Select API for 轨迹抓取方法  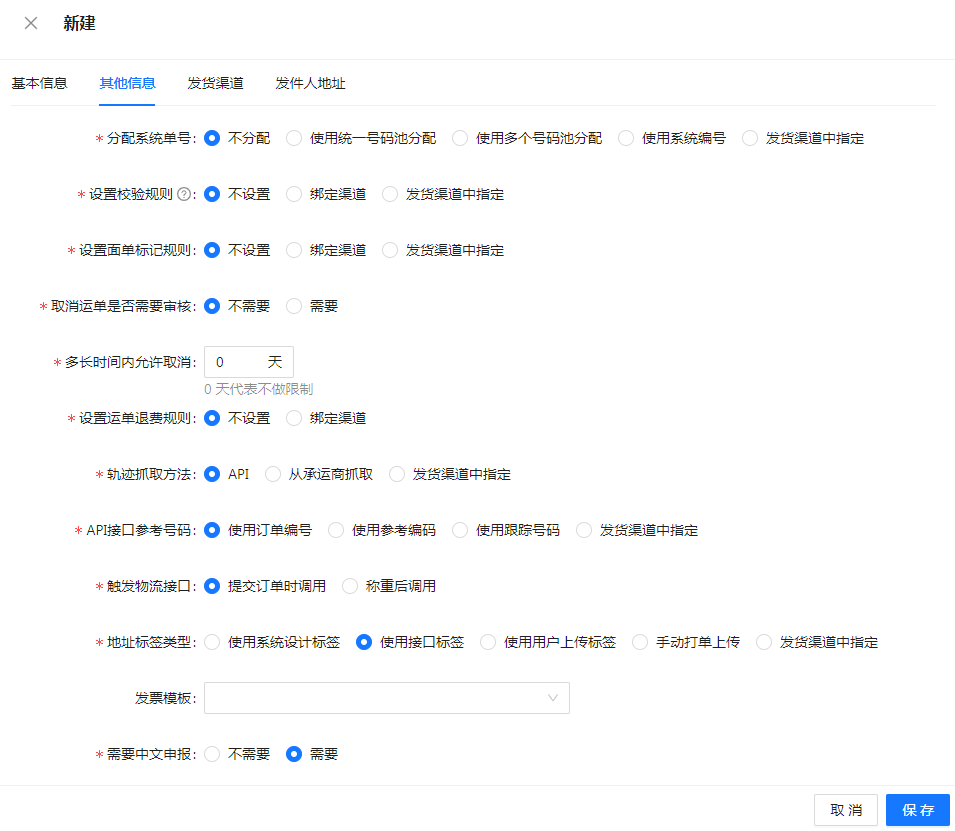pos(212,474)
